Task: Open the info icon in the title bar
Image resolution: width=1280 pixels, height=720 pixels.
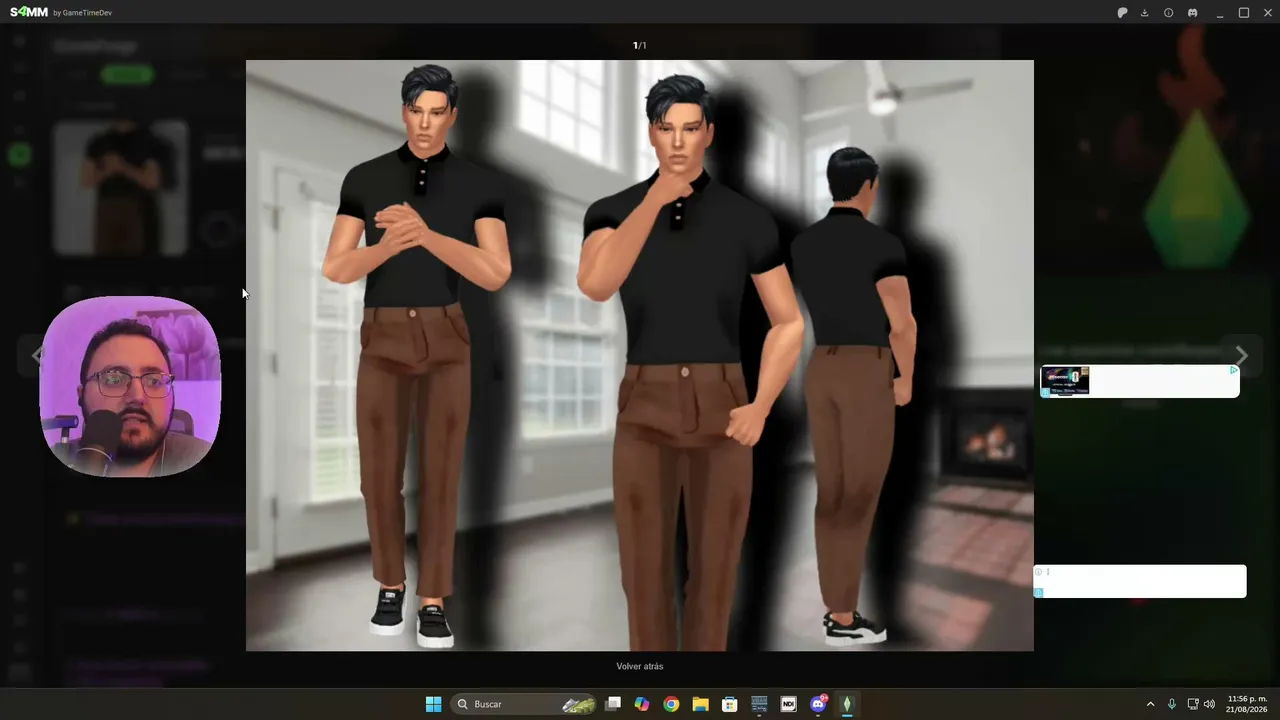Action: coord(1168,13)
